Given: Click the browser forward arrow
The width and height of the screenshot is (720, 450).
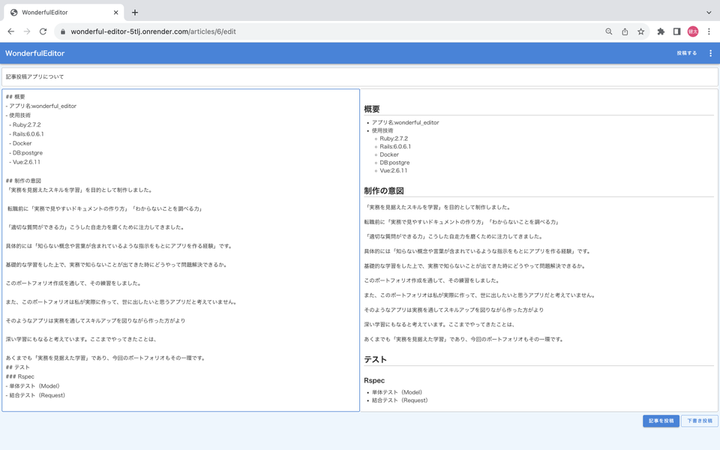Looking at the screenshot, I should 27,32.
